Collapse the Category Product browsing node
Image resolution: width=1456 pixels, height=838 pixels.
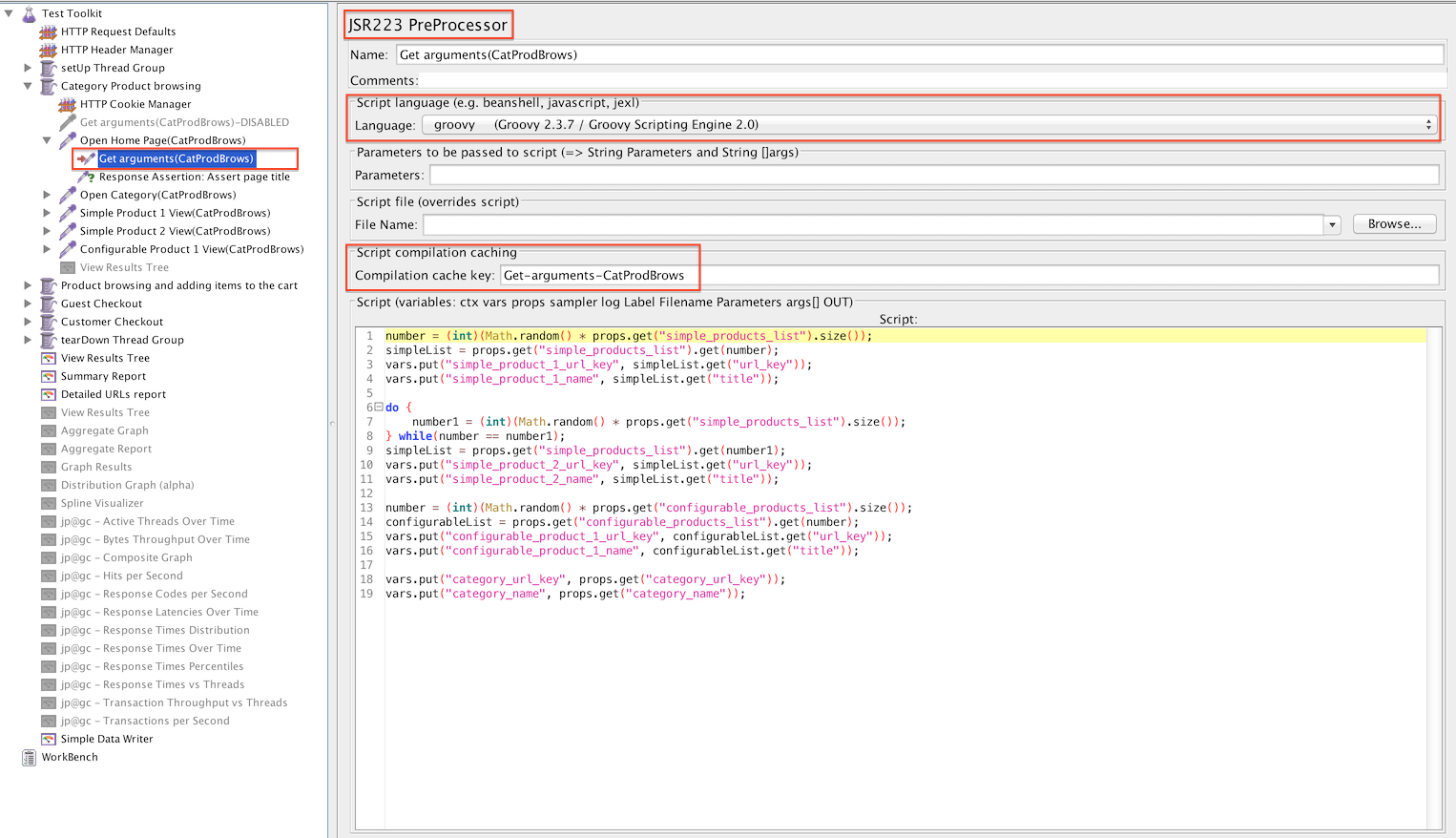pos(28,86)
